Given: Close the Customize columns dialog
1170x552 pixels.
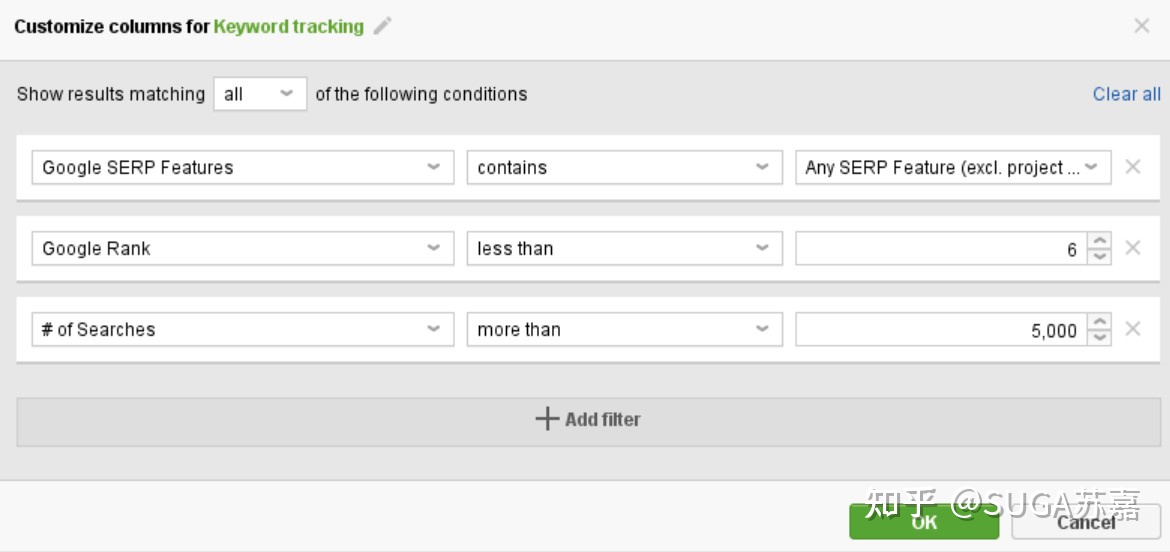Looking at the screenshot, I should coord(1142,26).
